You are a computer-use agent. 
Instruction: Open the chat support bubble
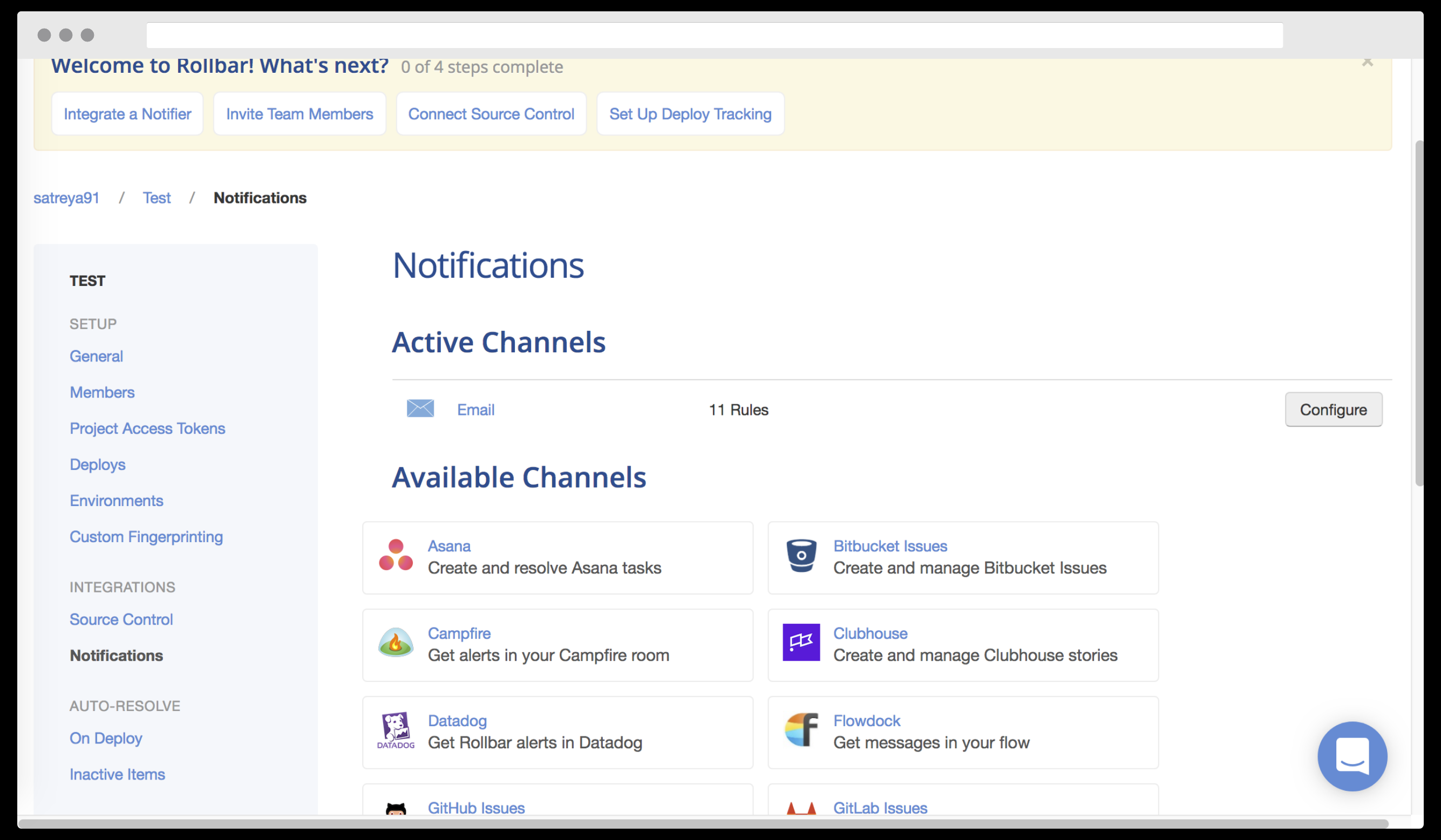click(x=1352, y=756)
